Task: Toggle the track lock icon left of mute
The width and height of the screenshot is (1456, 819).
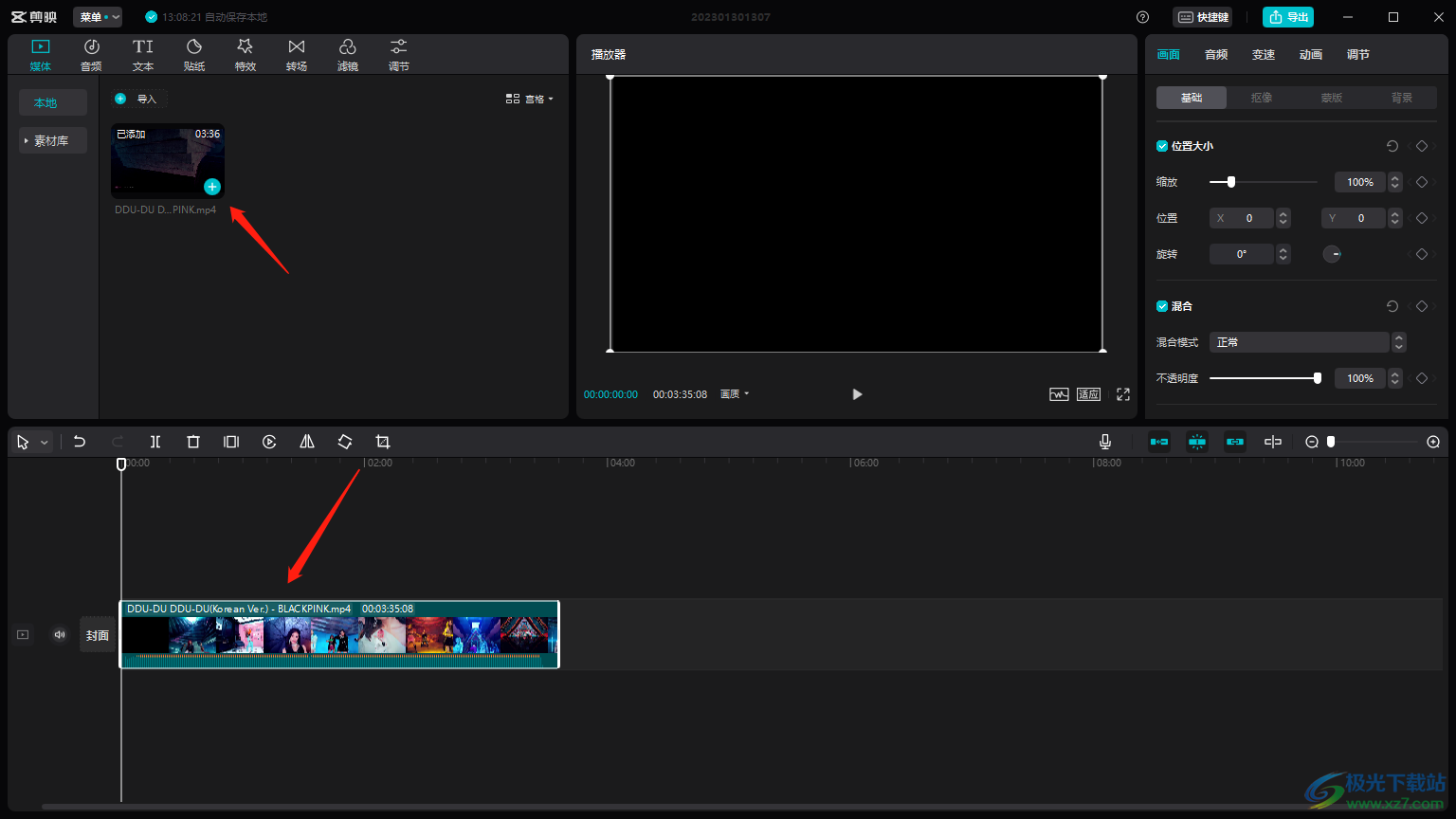Action: pos(23,635)
